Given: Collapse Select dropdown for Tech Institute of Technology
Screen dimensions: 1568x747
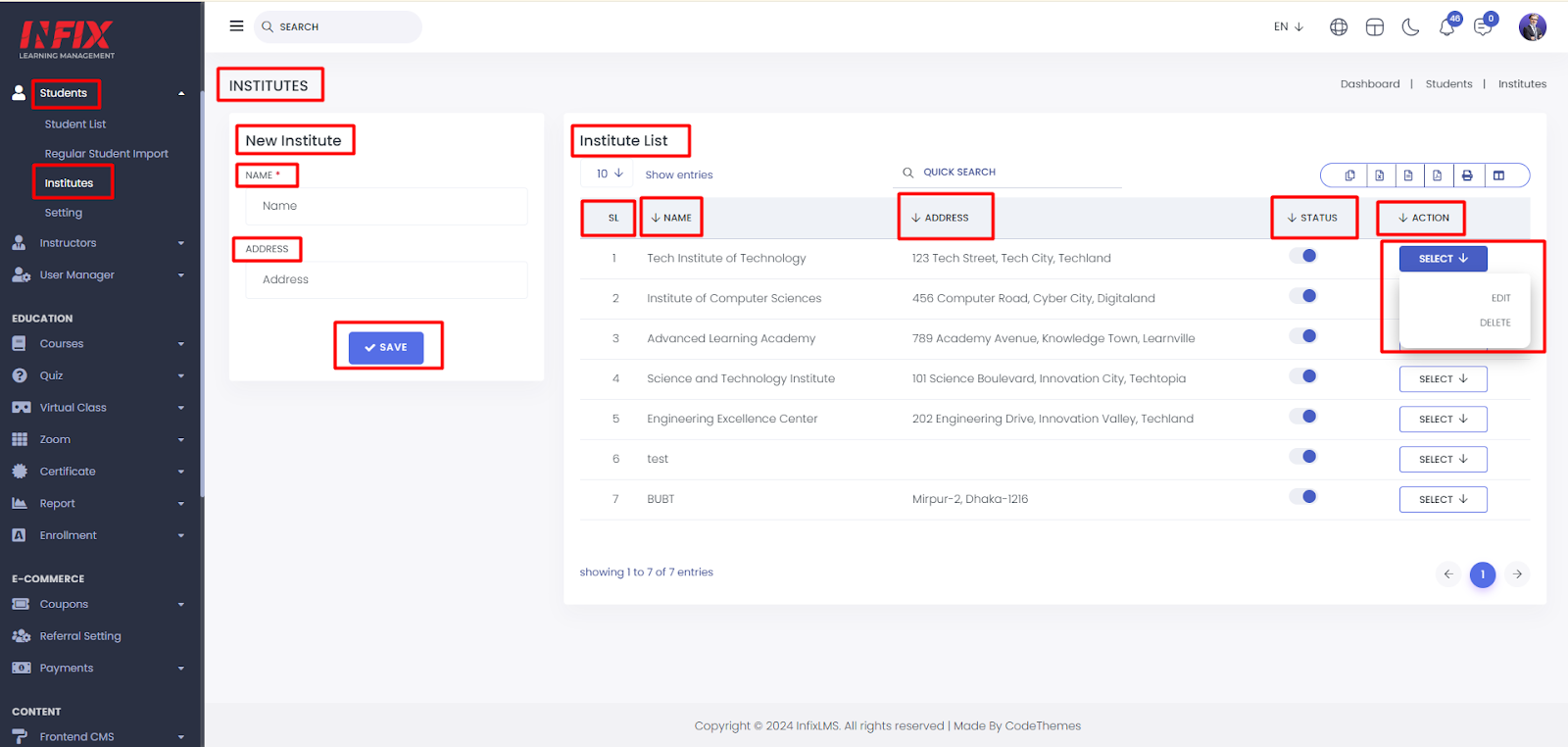Looking at the screenshot, I should (x=1444, y=259).
